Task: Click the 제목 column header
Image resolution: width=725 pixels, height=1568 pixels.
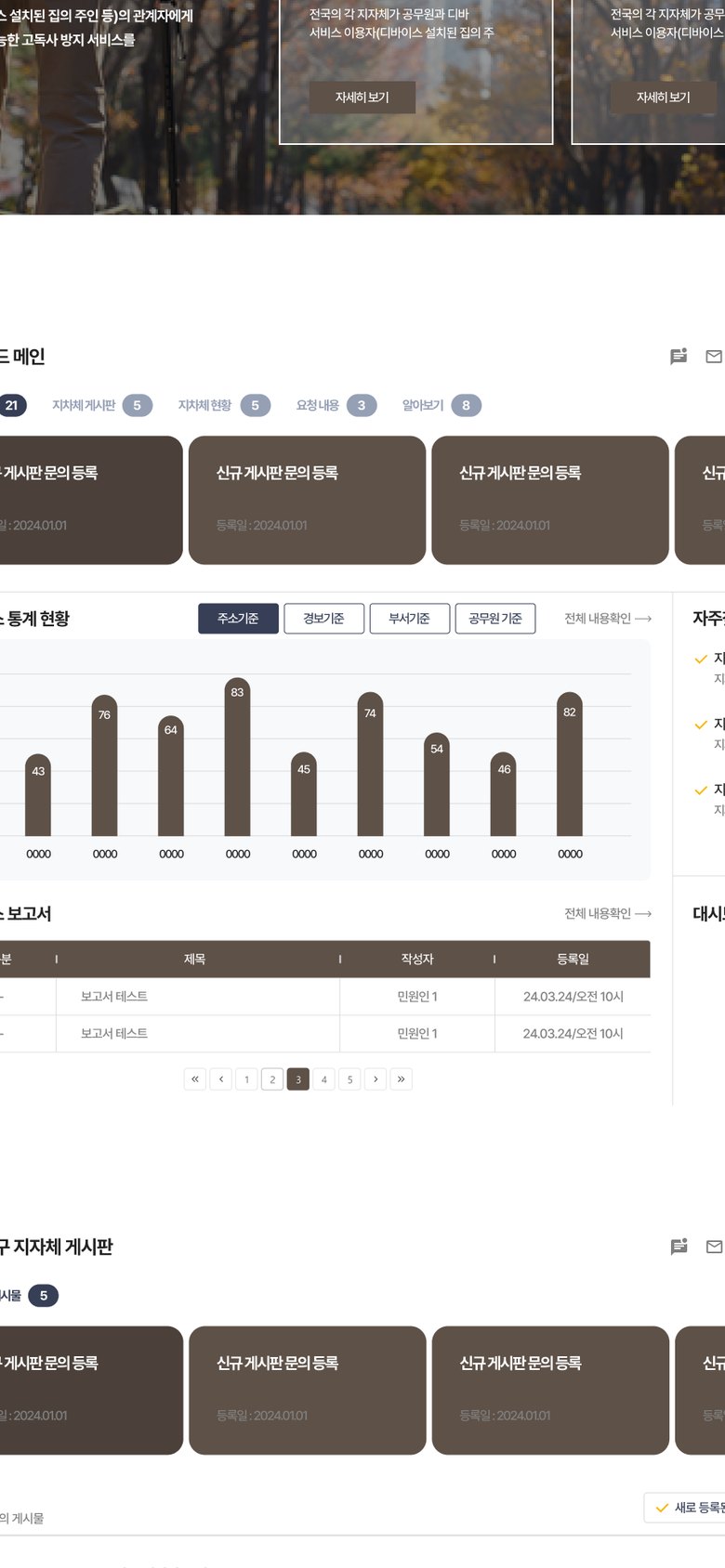Action: [x=195, y=960]
